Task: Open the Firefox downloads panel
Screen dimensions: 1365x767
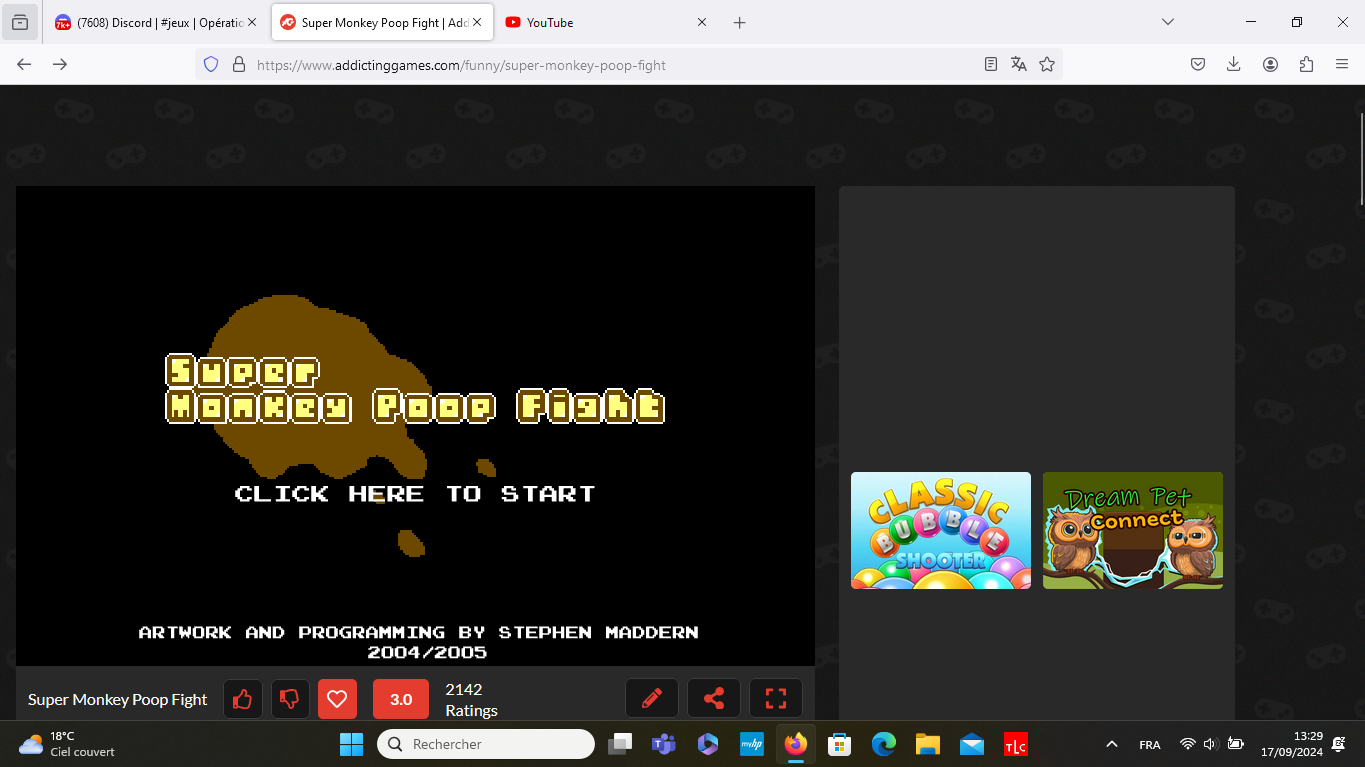Action: coord(1234,64)
